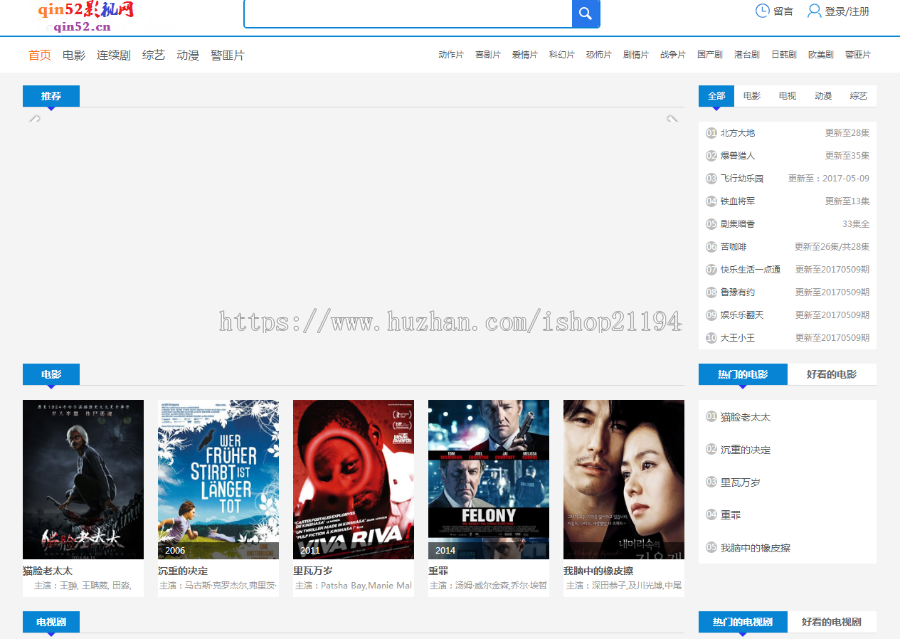Open ranked item 大王小王
This screenshot has width=900, height=639.
click(738, 338)
